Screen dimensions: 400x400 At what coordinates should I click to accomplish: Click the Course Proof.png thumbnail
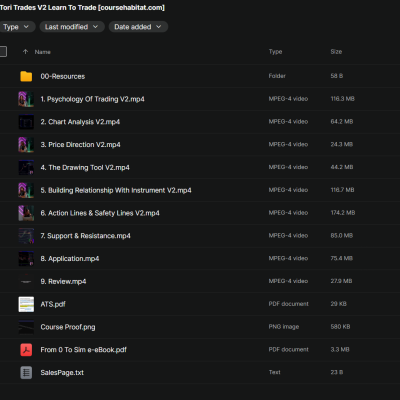[26, 327]
